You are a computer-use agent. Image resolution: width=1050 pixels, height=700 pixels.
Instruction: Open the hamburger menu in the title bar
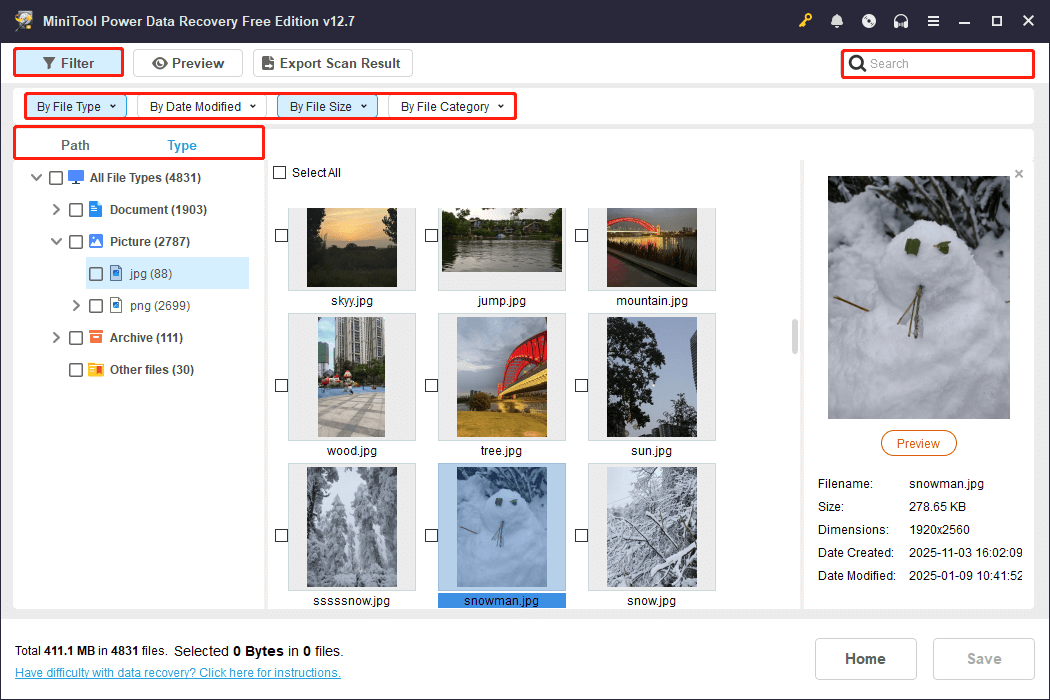click(x=933, y=20)
